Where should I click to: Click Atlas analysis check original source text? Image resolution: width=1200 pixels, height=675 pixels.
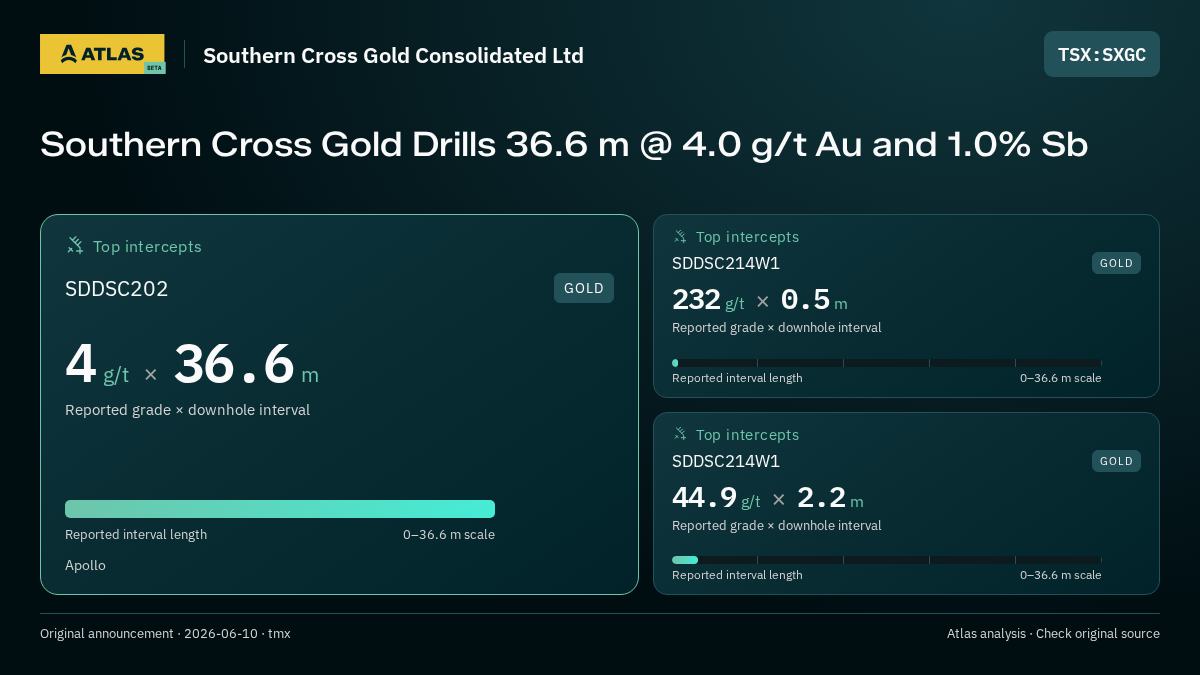(1053, 634)
